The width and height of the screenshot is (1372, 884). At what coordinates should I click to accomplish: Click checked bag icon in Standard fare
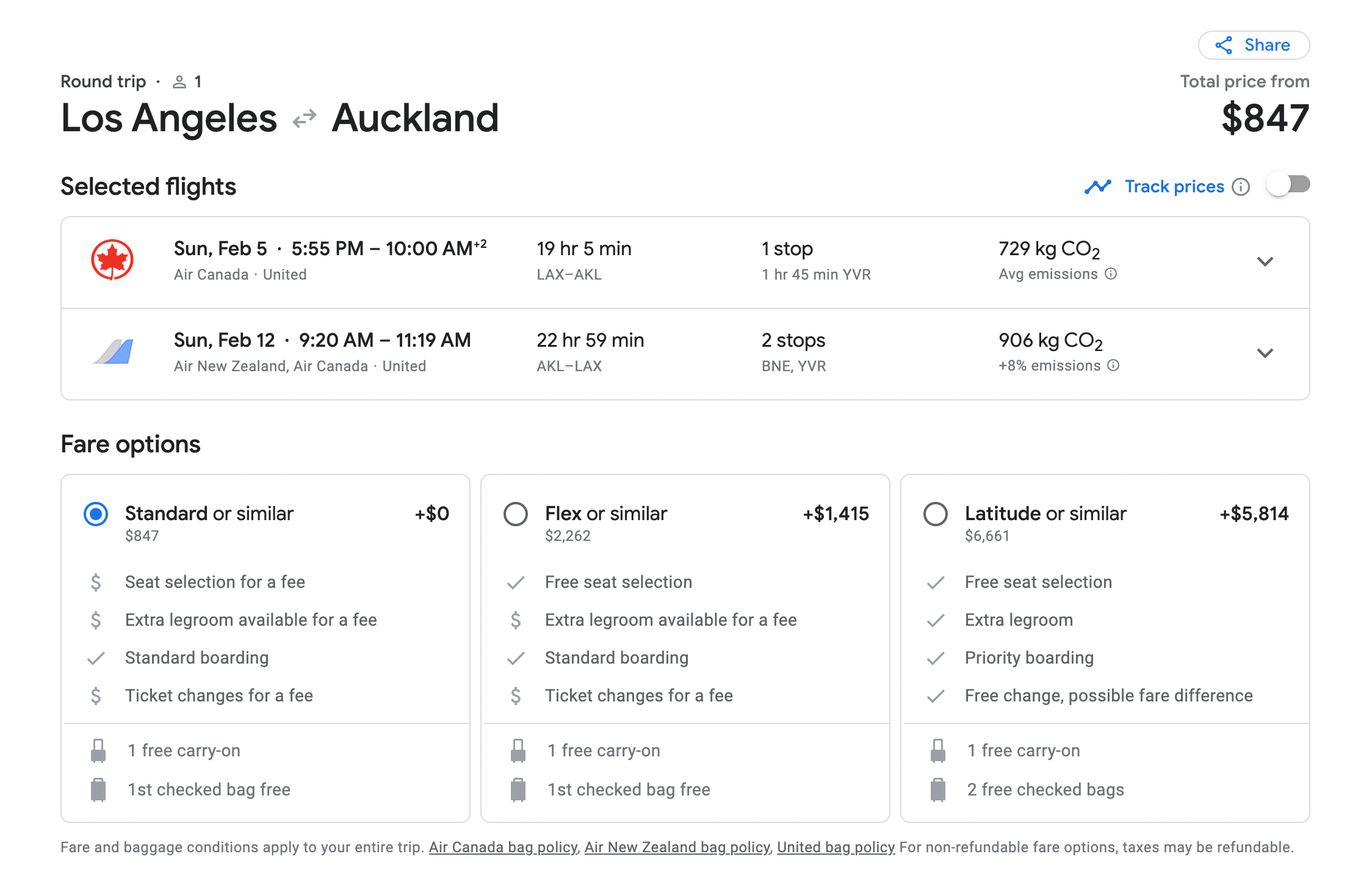point(98,789)
